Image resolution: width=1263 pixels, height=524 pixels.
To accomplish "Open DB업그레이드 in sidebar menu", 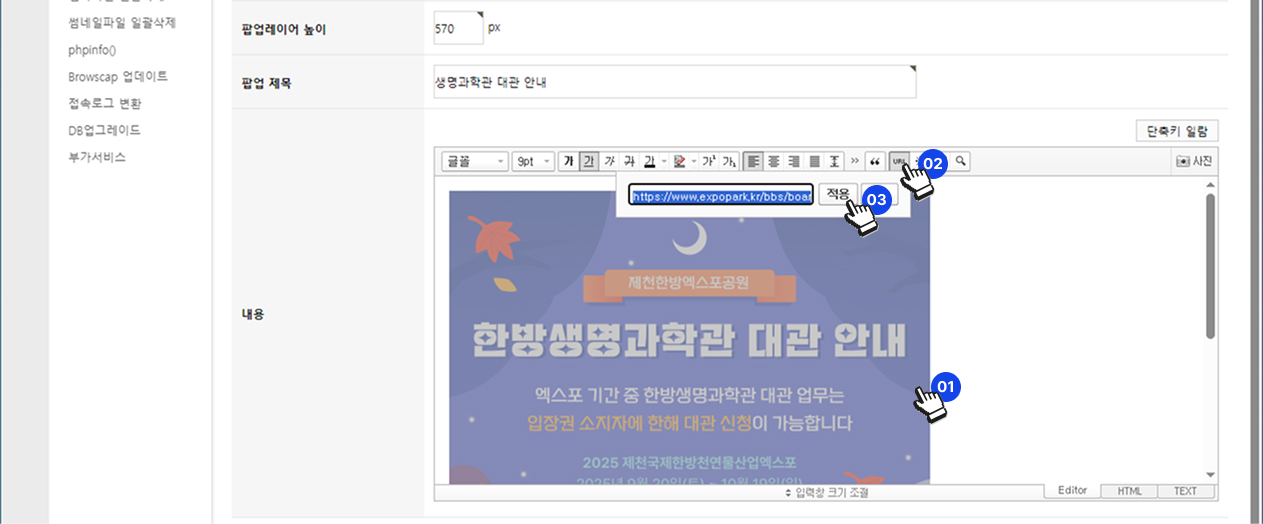I will (104, 130).
